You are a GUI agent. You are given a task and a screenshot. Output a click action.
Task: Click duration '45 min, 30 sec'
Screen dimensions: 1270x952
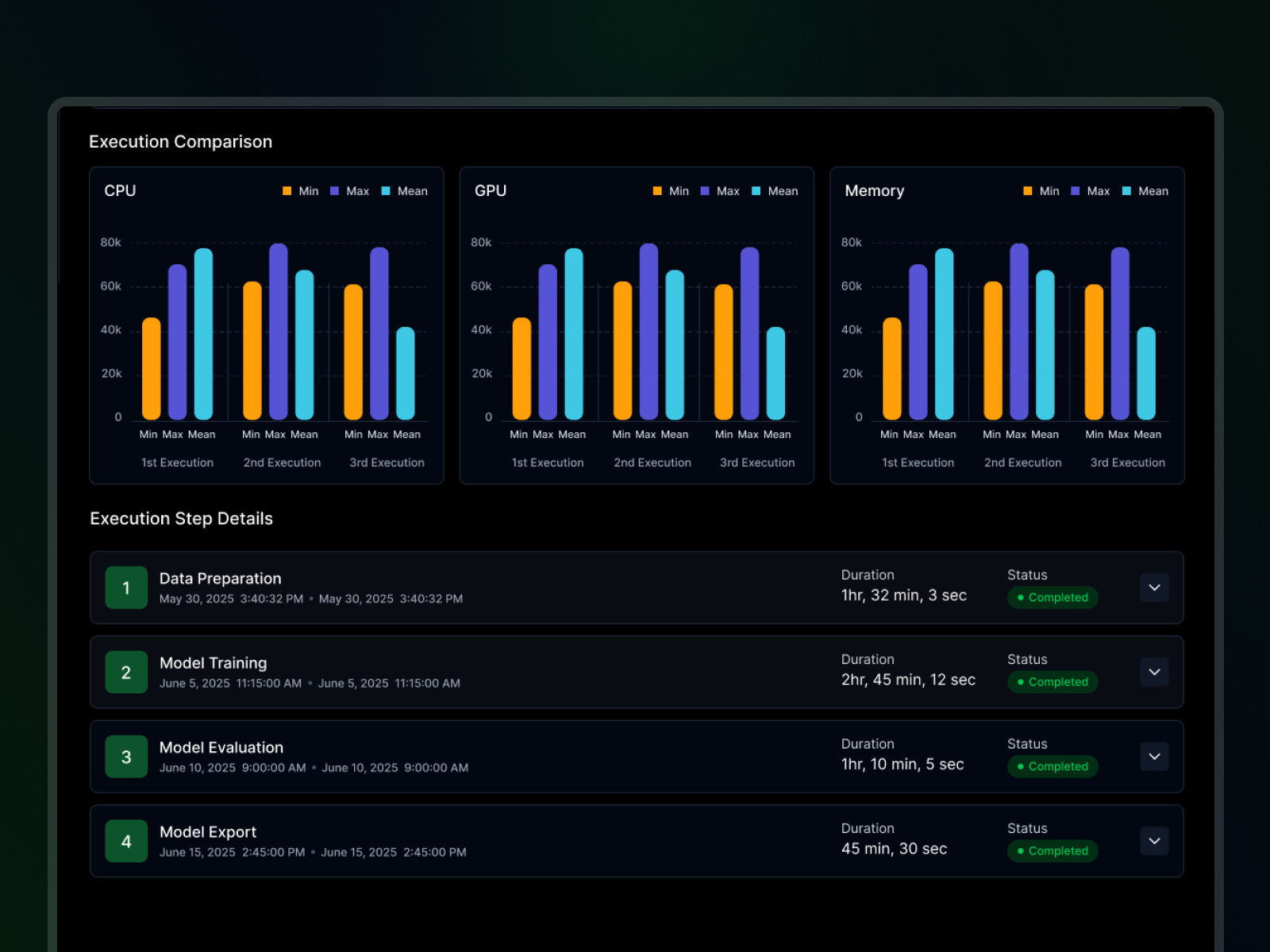tap(894, 849)
